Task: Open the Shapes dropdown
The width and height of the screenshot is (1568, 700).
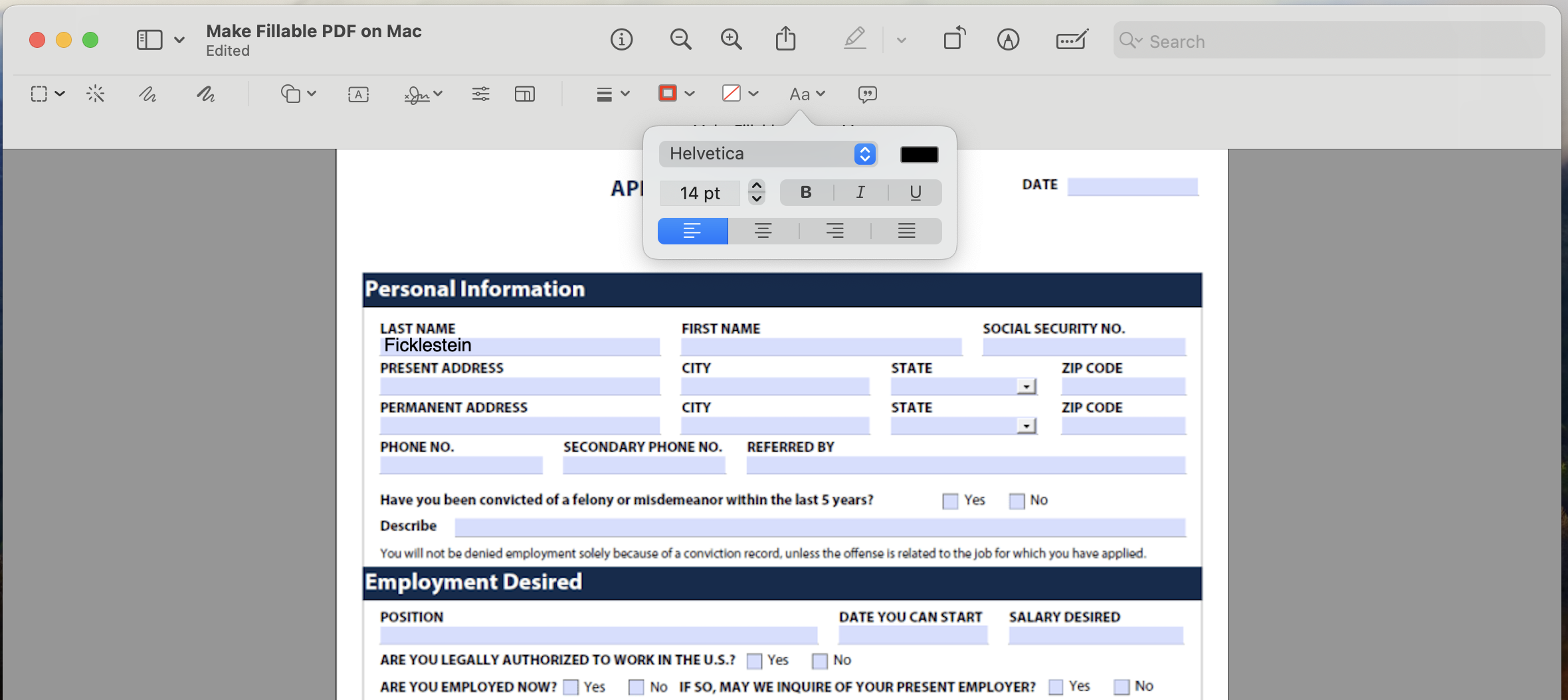Action: (x=298, y=94)
